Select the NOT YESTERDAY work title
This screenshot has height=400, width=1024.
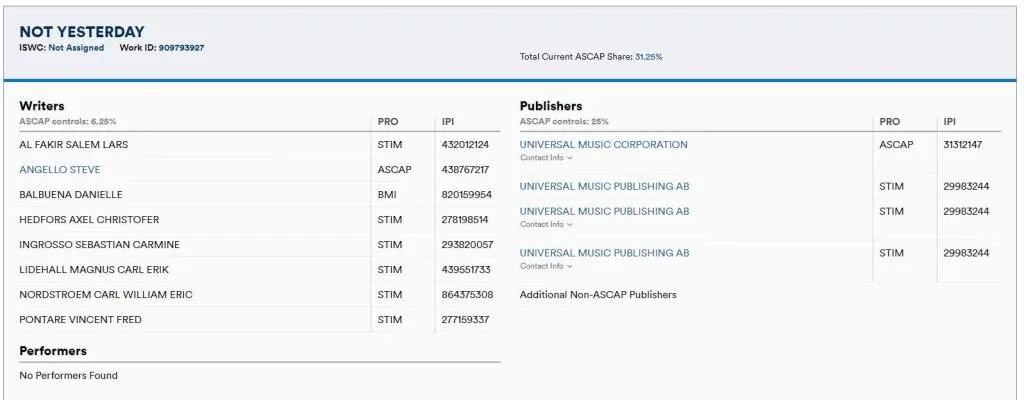coord(82,31)
